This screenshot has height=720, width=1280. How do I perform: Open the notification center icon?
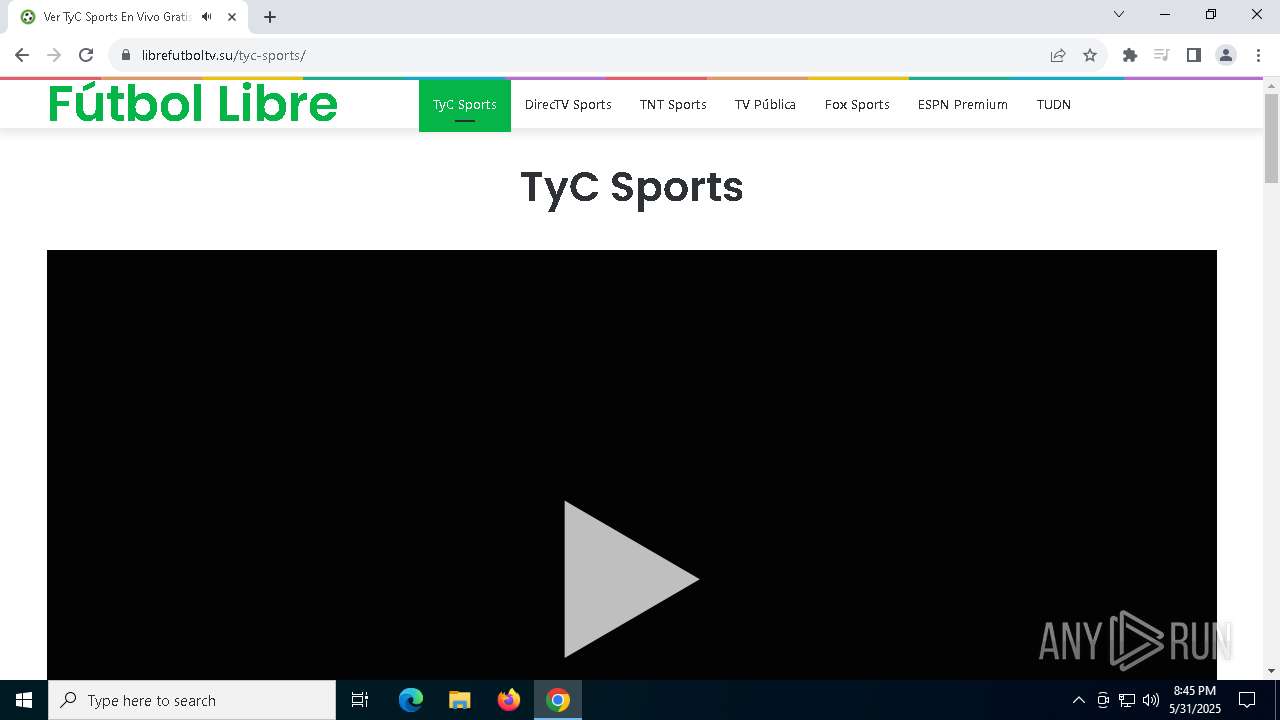click(x=1247, y=700)
